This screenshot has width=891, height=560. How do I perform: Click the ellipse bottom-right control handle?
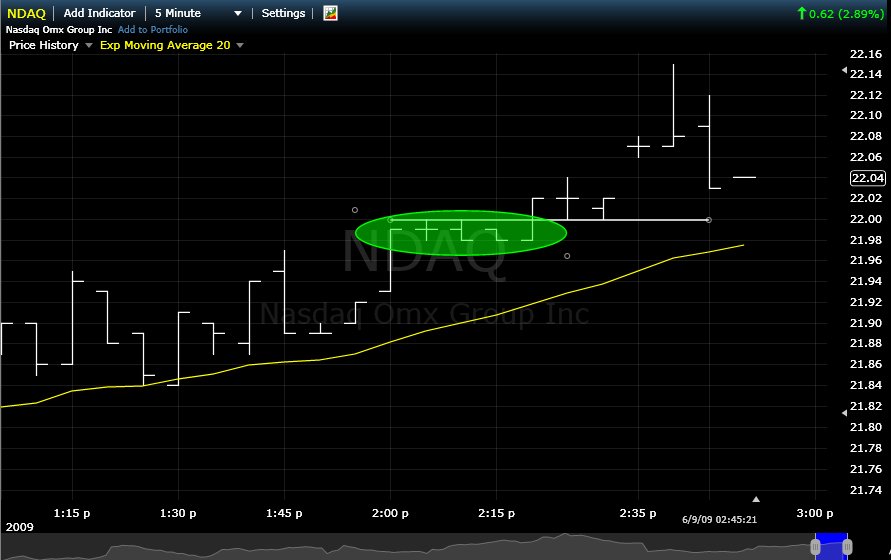tap(567, 256)
